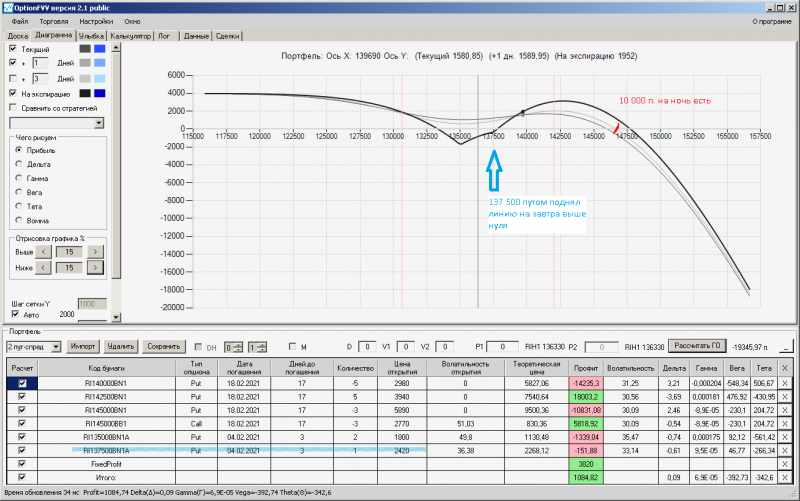This screenshot has height=501, width=800.
Task: Switch to the Данные tab
Action: coord(196,36)
